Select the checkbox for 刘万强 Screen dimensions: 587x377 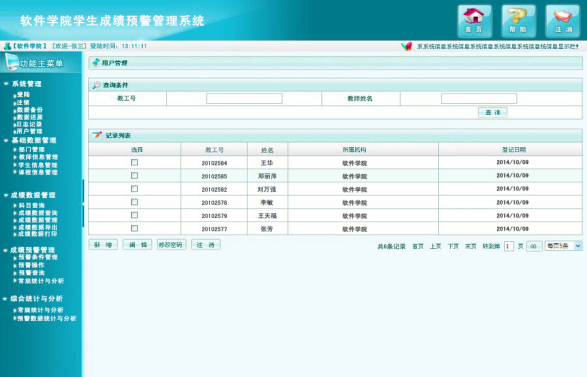click(x=134, y=189)
